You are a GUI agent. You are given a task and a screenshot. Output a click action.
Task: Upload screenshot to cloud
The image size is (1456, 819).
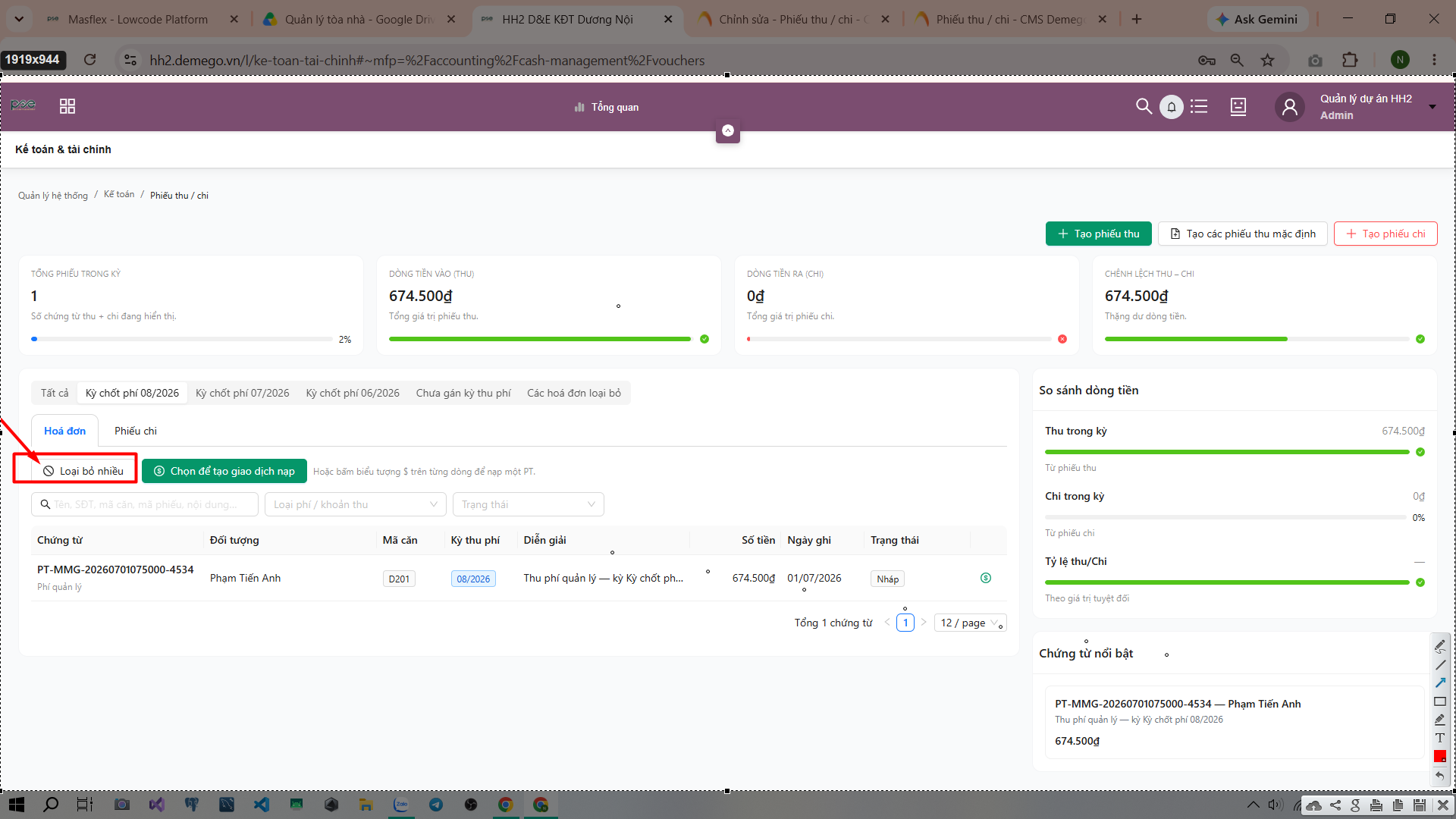point(1314,805)
